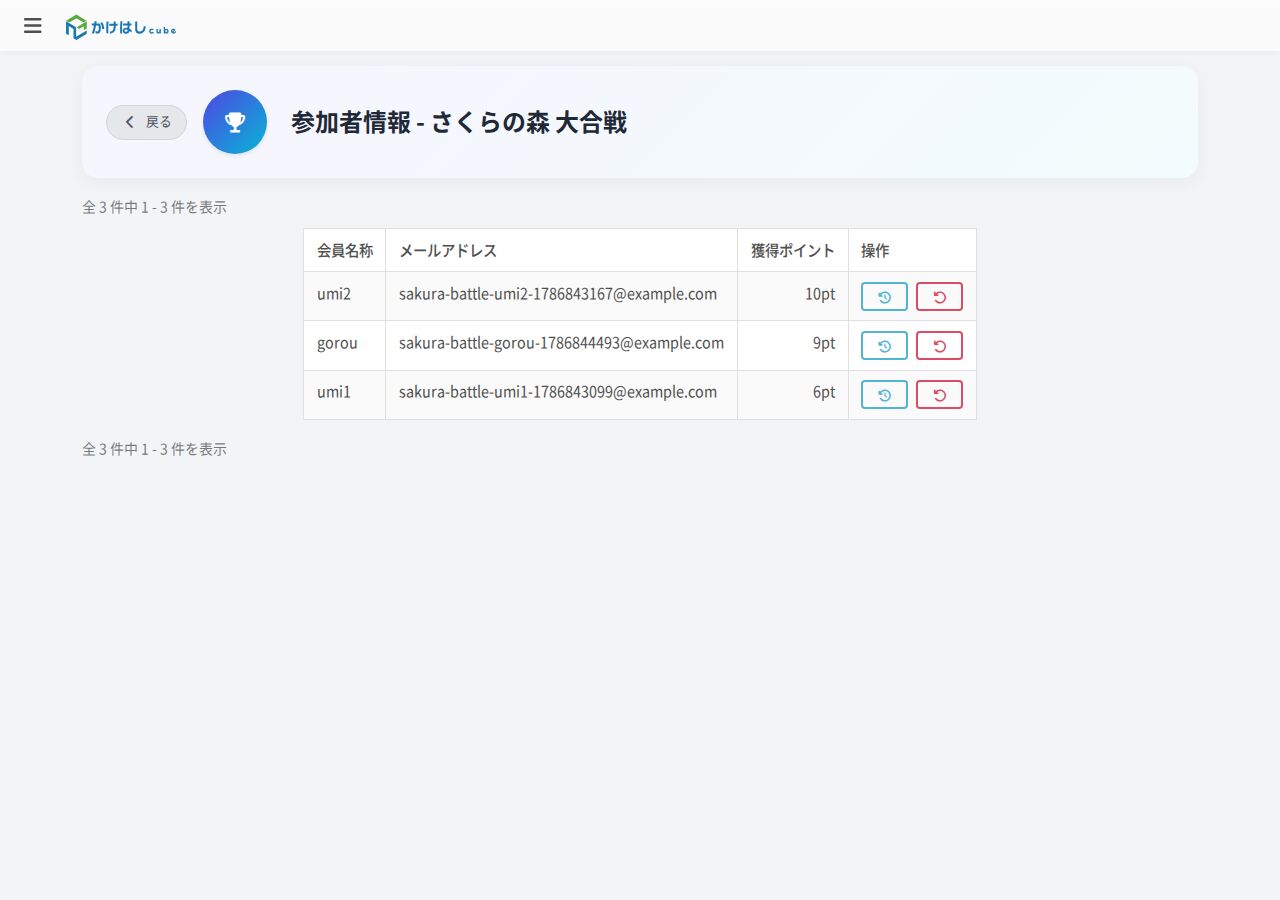Open point history for umi2

pyautogui.click(x=884, y=296)
